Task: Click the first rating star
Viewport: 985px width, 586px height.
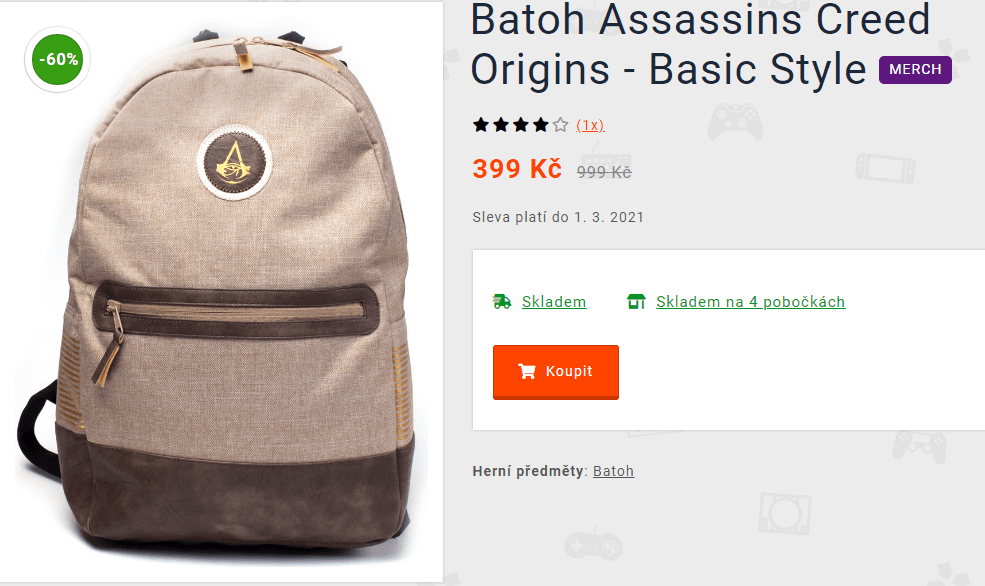Action: 481,125
